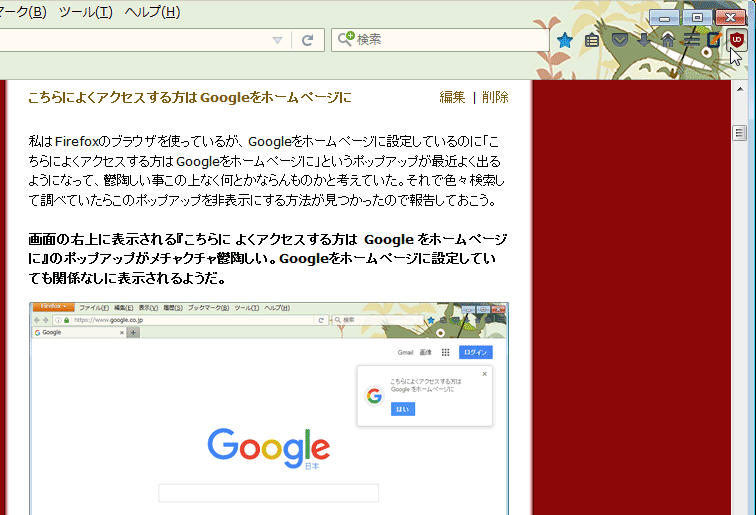Go to the home page icon
Viewport: 756px width, 515px height.
point(668,40)
